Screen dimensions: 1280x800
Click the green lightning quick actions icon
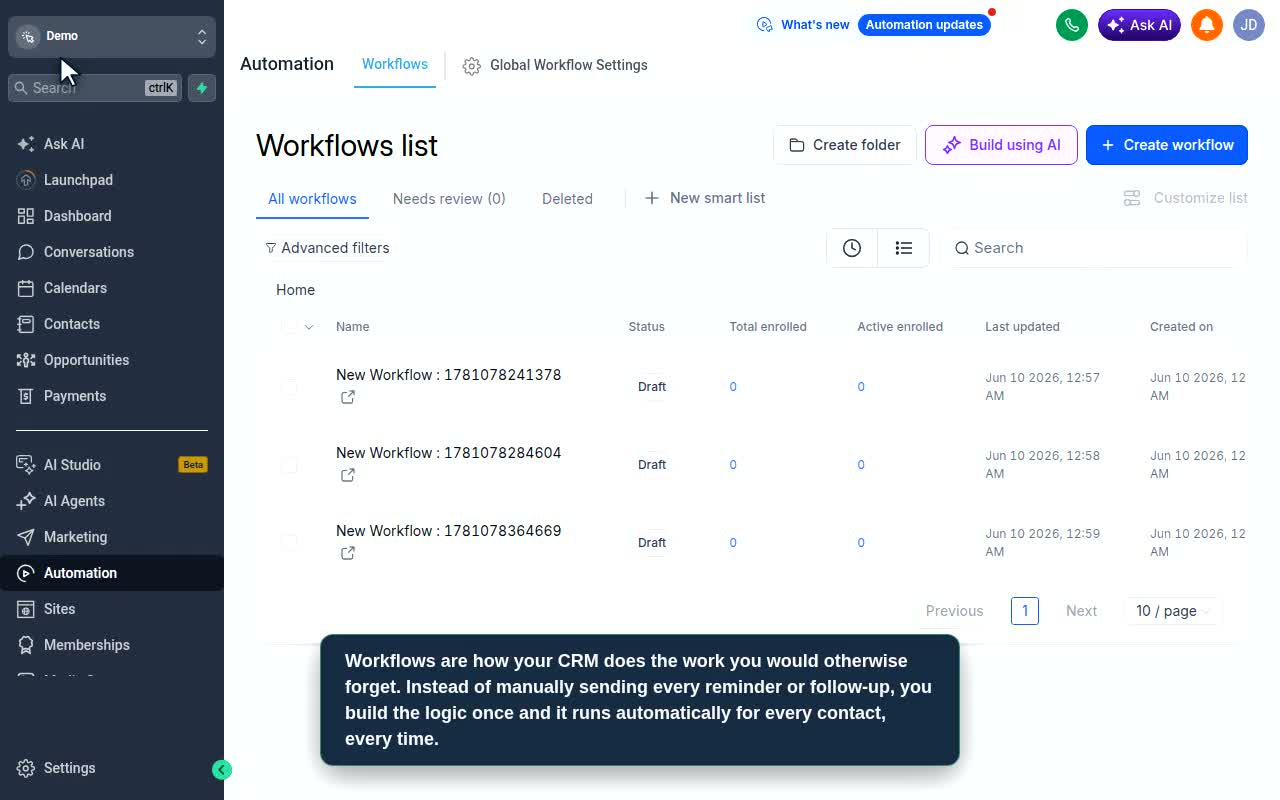click(202, 88)
